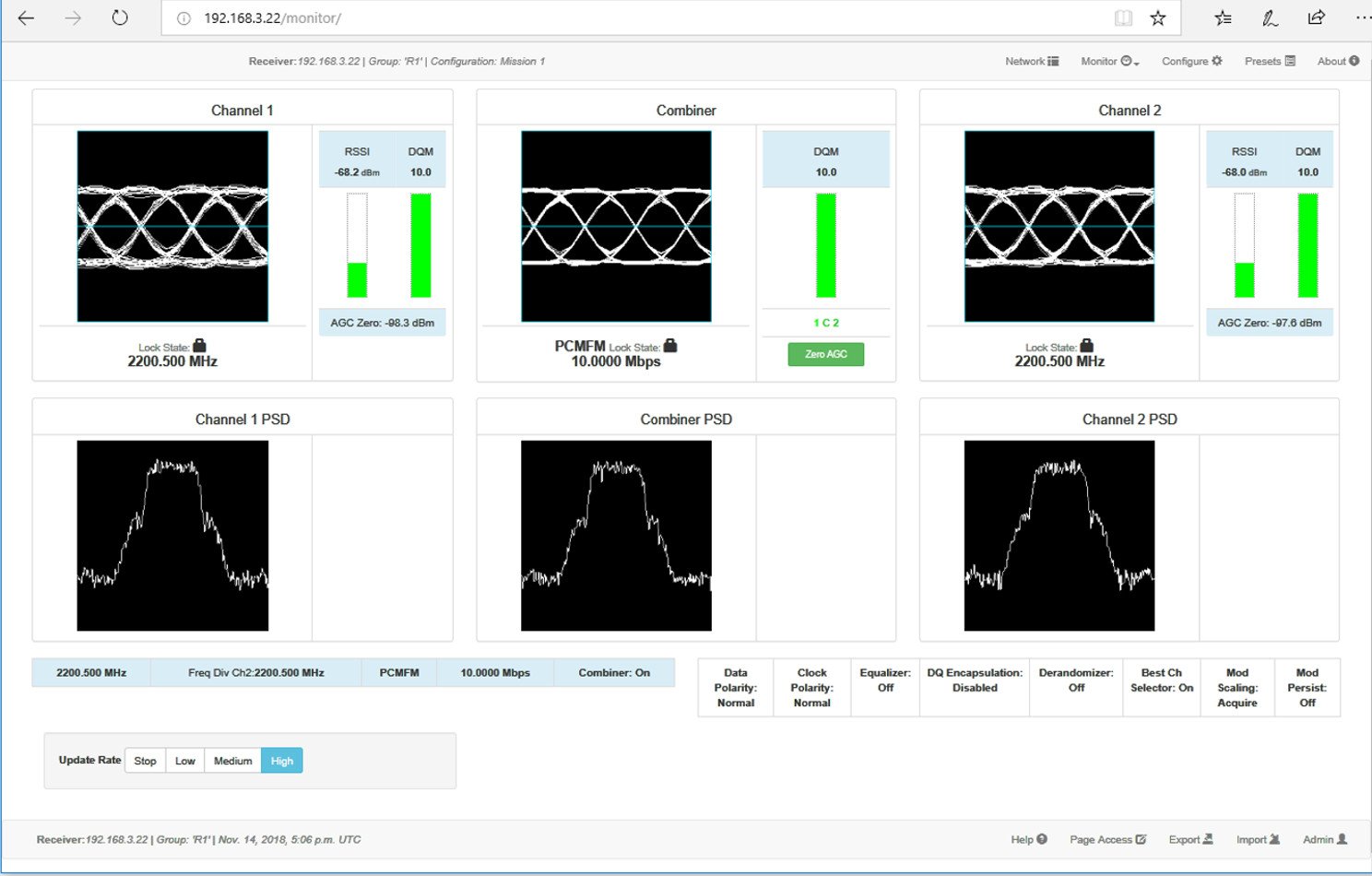Viewport: 1372px width, 876px height.
Task: Add page to favorites star
Action: click(1158, 18)
